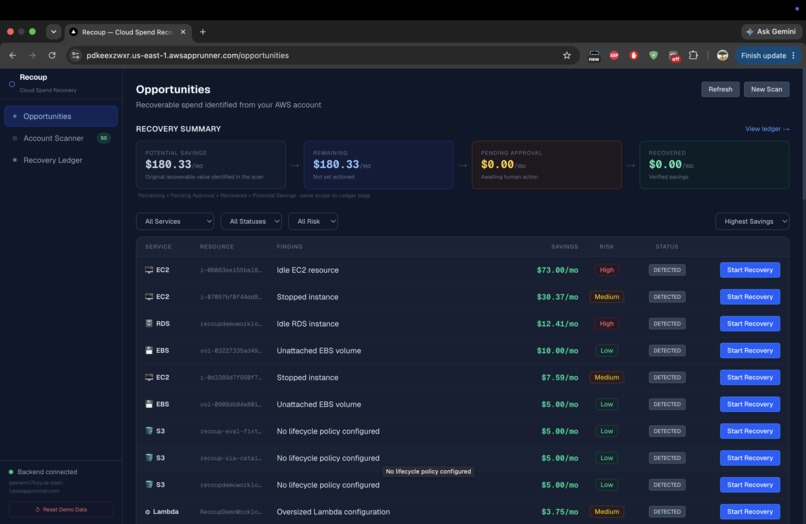Click the EC2 icon on the $73.00/mo row

149,270
